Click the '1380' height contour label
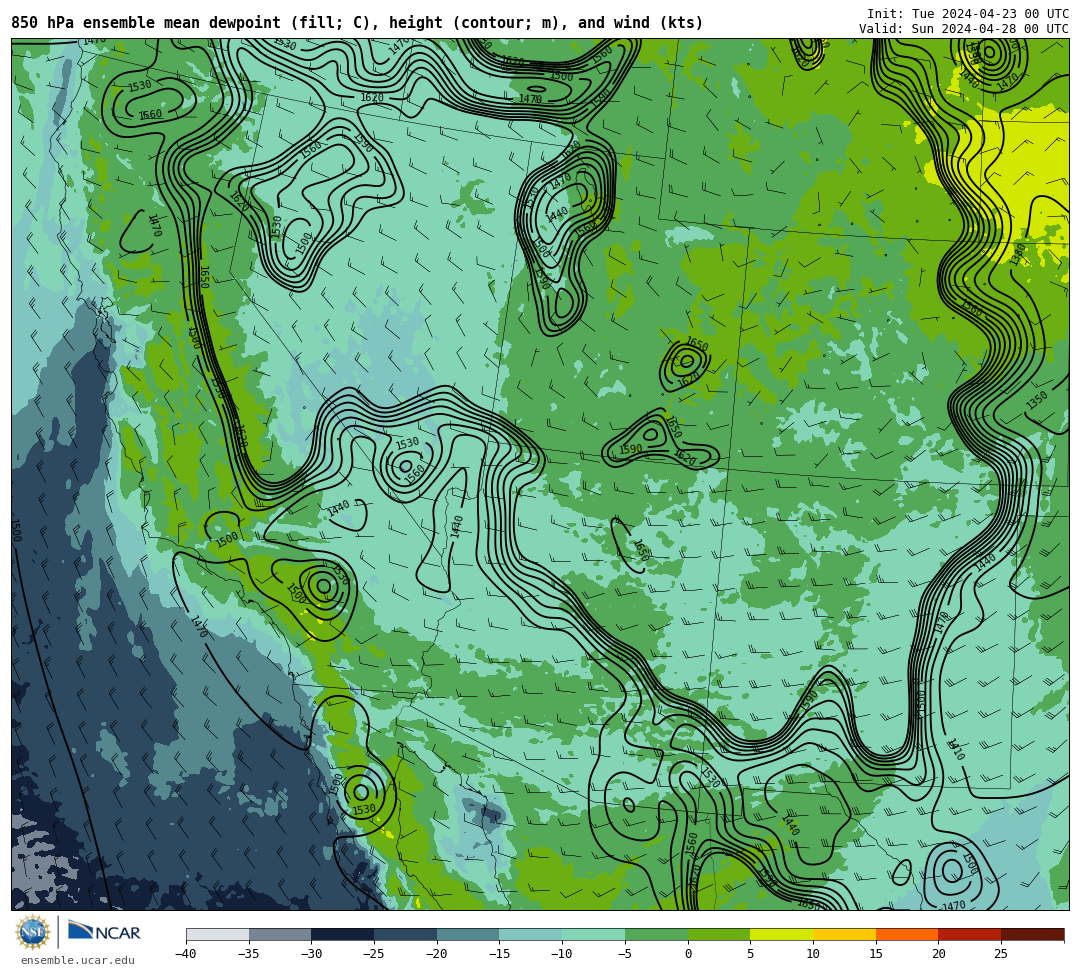This screenshot has height=973, width=1080. point(1018,254)
